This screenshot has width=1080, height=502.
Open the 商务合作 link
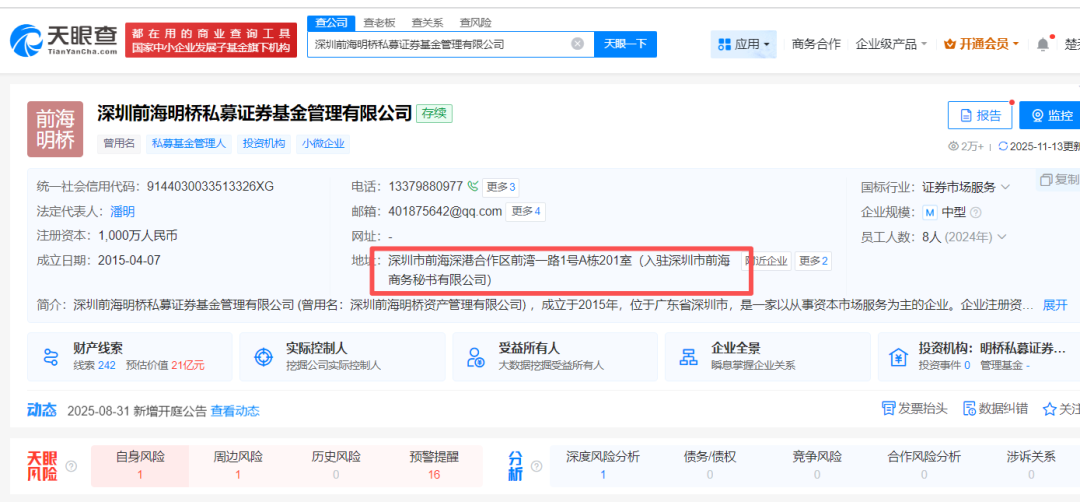(x=816, y=44)
